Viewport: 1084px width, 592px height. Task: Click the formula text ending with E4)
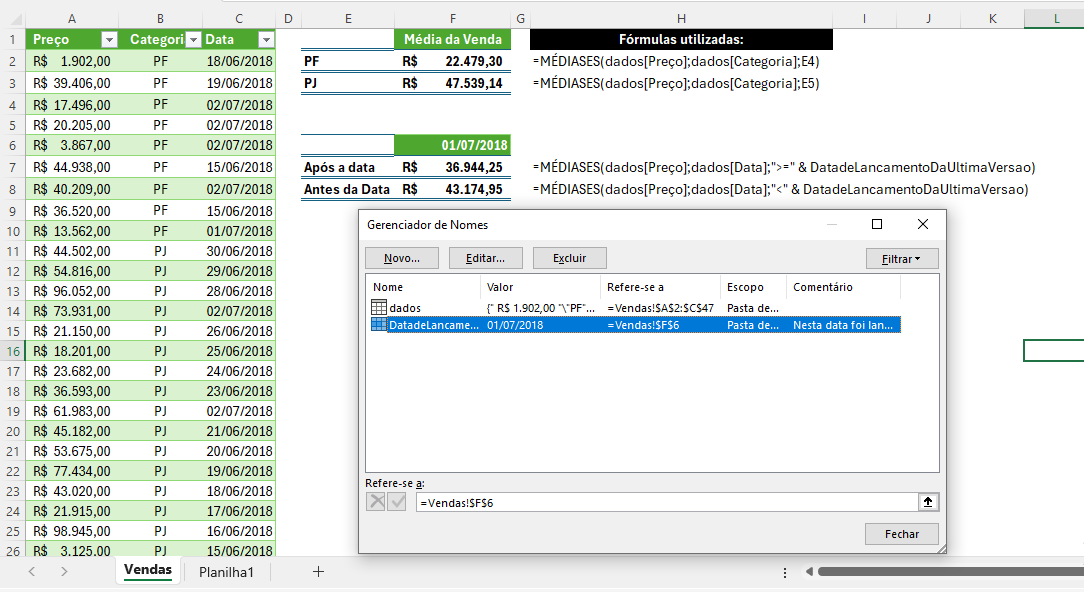click(x=675, y=62)
